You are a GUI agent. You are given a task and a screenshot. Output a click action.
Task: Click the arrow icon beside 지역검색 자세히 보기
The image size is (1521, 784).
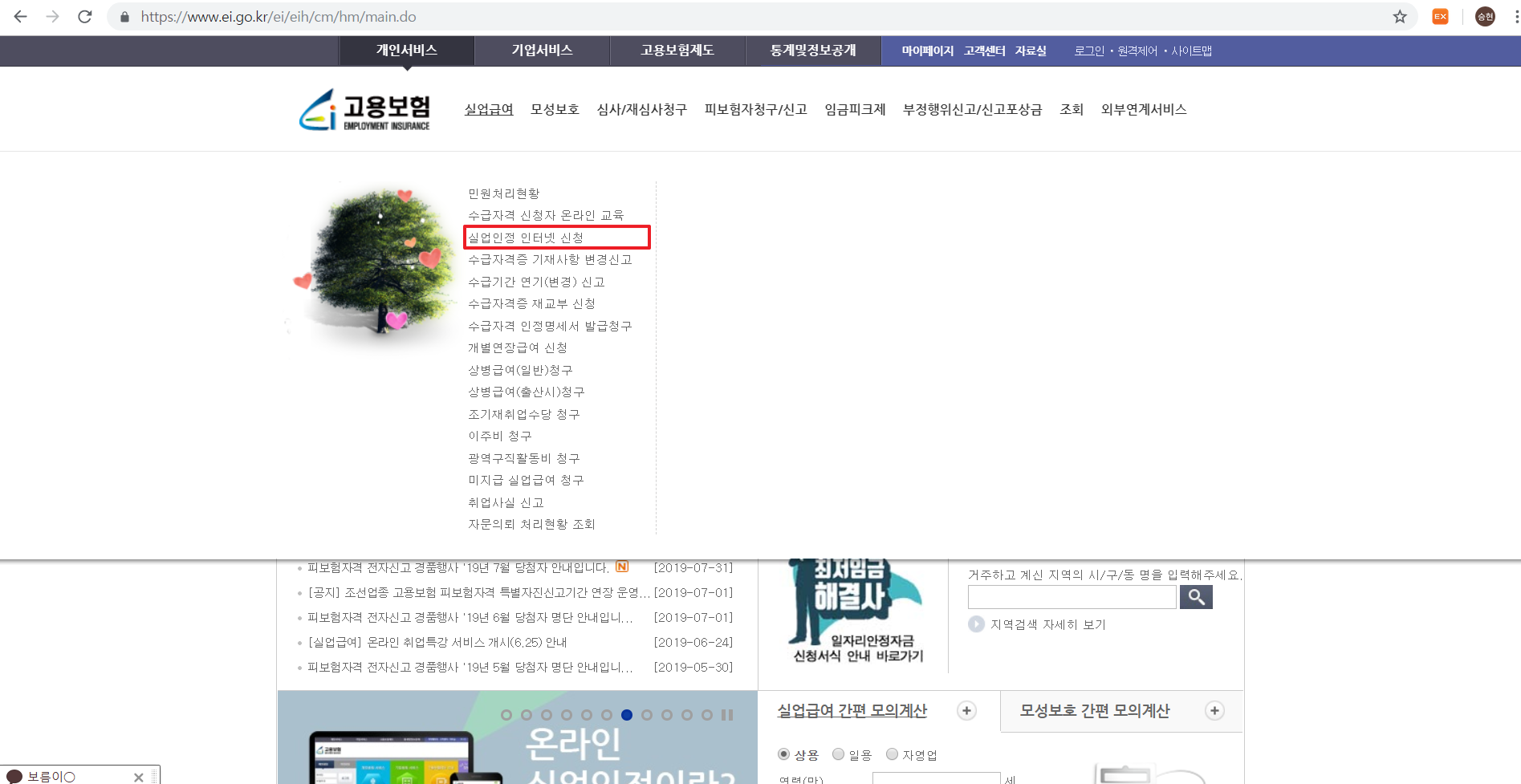(976, 624)
